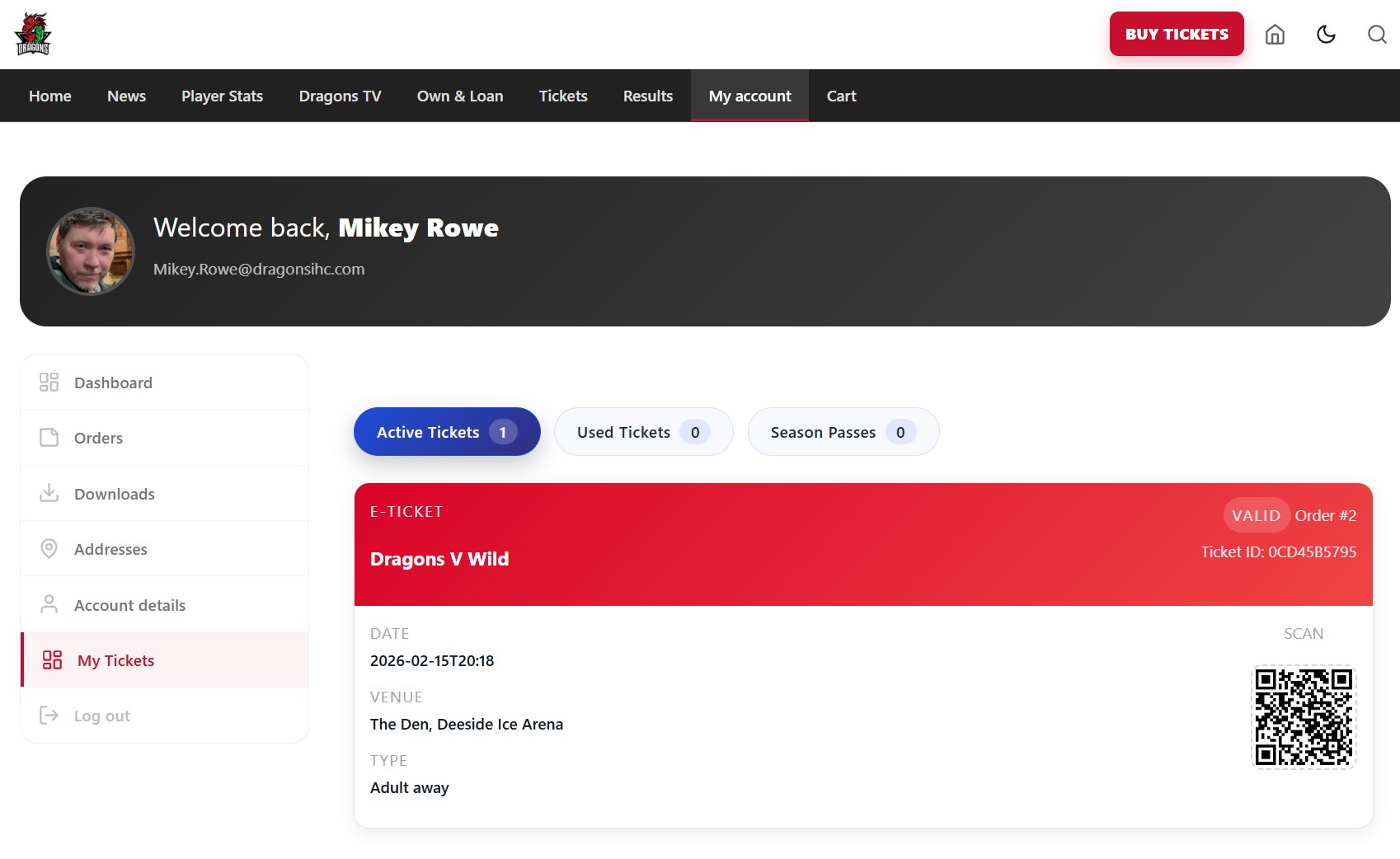The height and width of the screenshot is (859, 1400).
Task: Click the Downloads arrow icon
Action: [x=49, y=493]
